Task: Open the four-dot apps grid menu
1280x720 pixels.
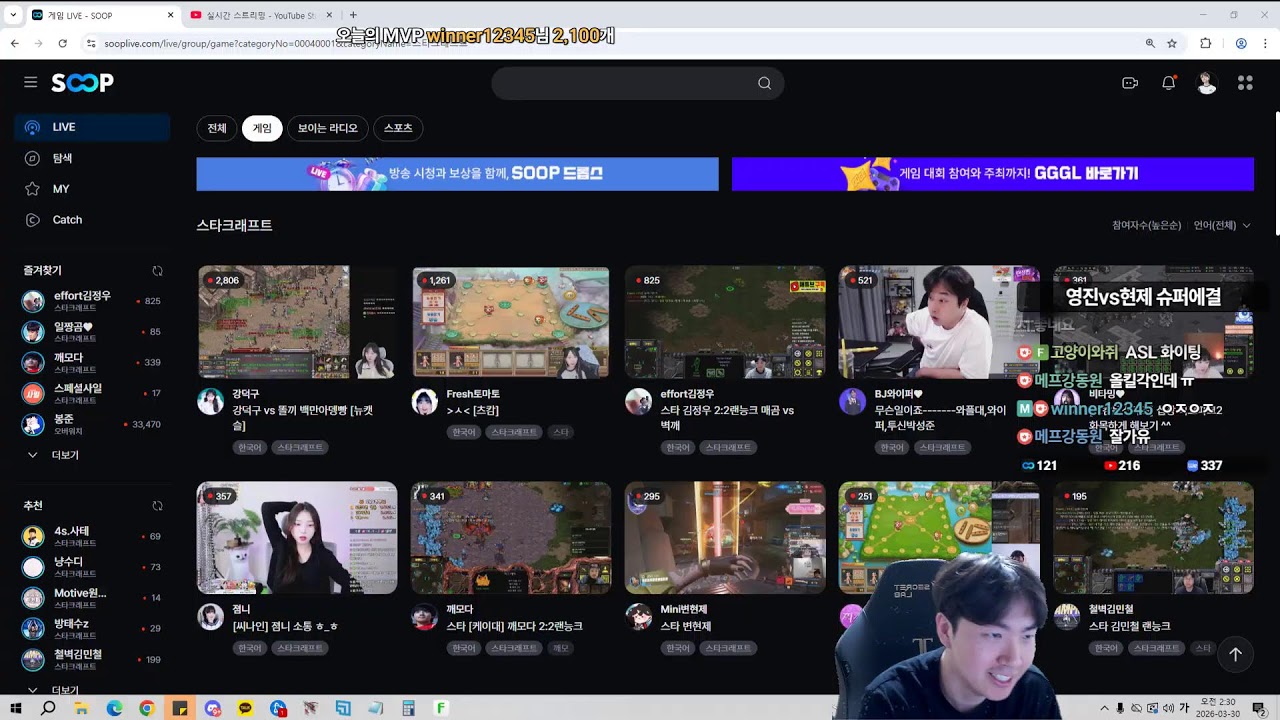Action: point(1245,83)
